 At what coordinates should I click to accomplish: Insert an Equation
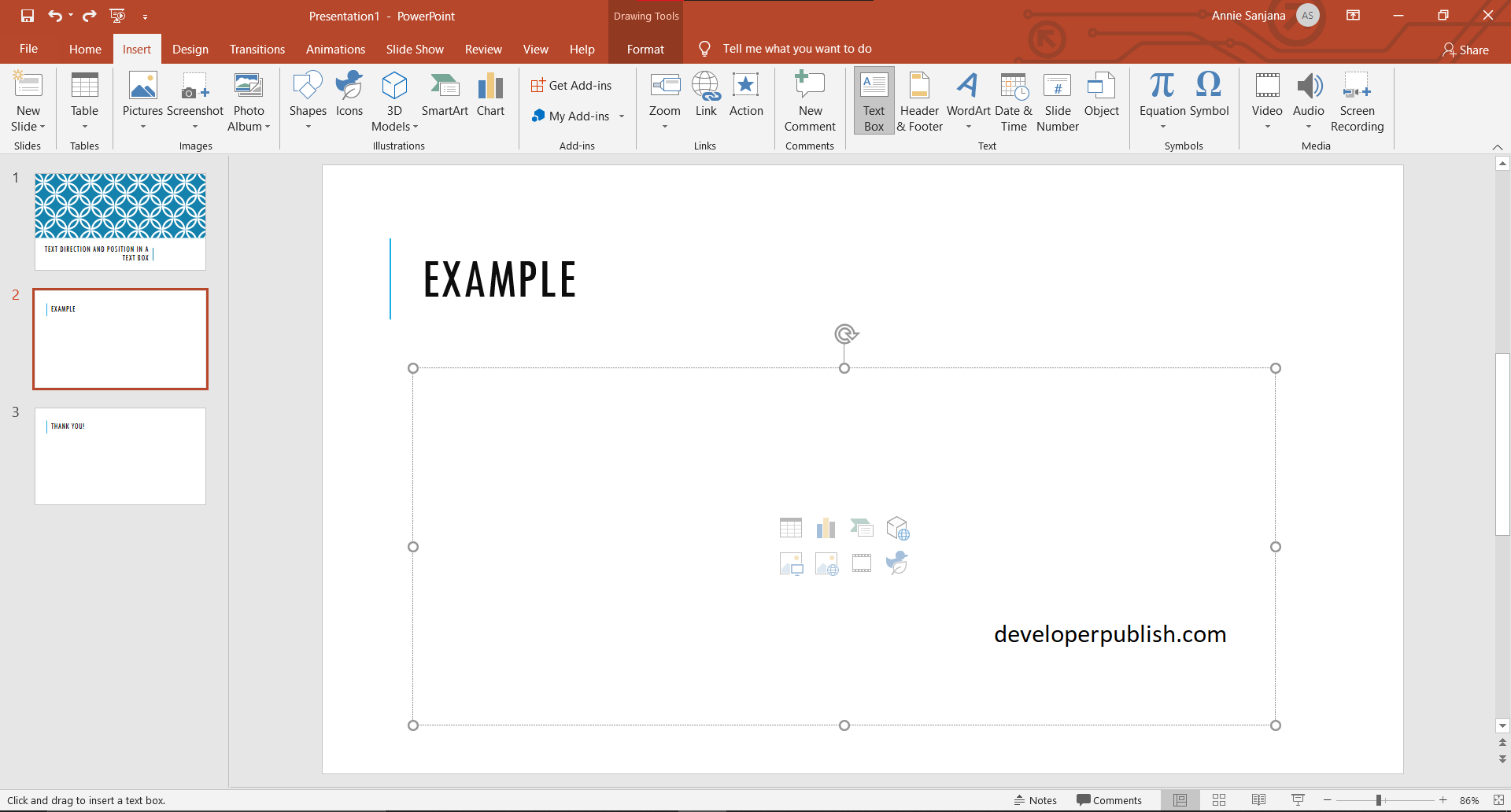point(1162,93)
